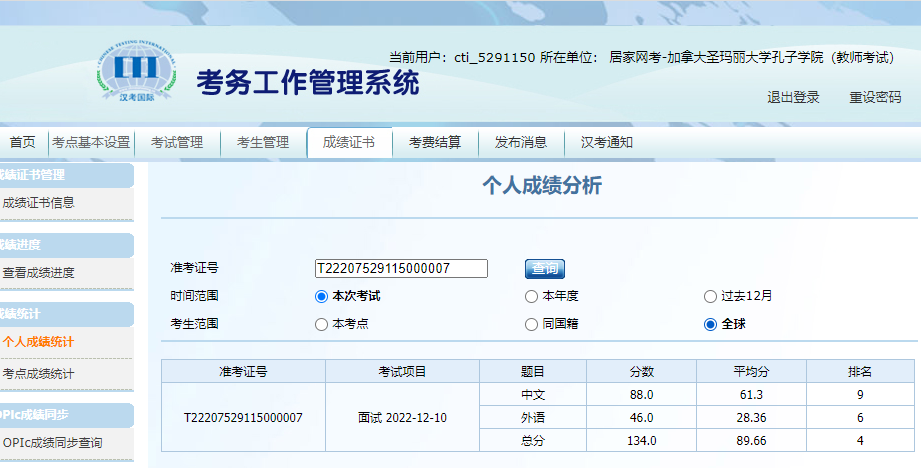Image resolution: width=922 pixels, height=468 pixels.
Task: Click the 重设密码 reset password link
Action: [x=875, y=97]
